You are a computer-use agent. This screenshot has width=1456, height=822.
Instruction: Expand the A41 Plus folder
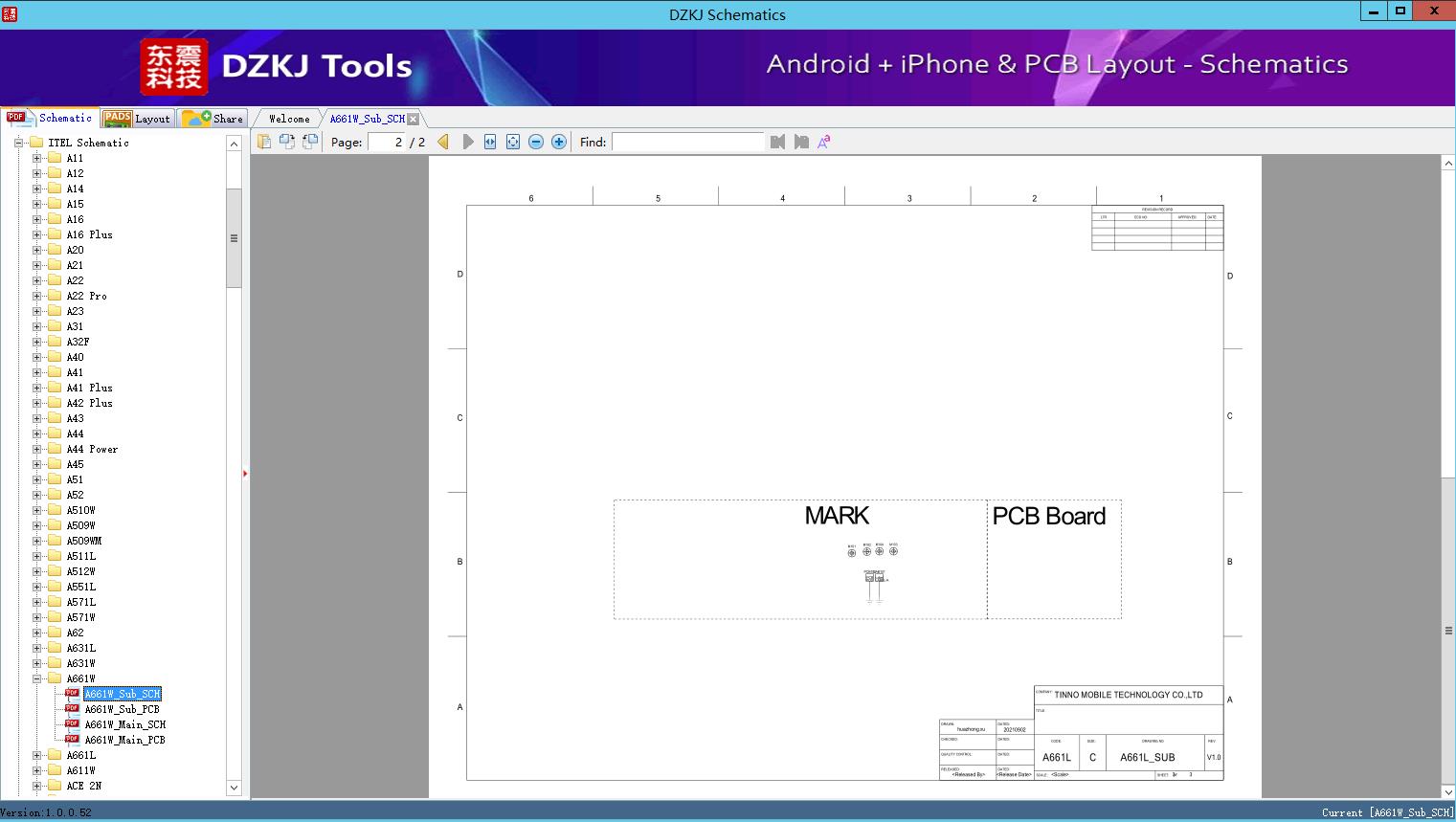pos(36,388)
